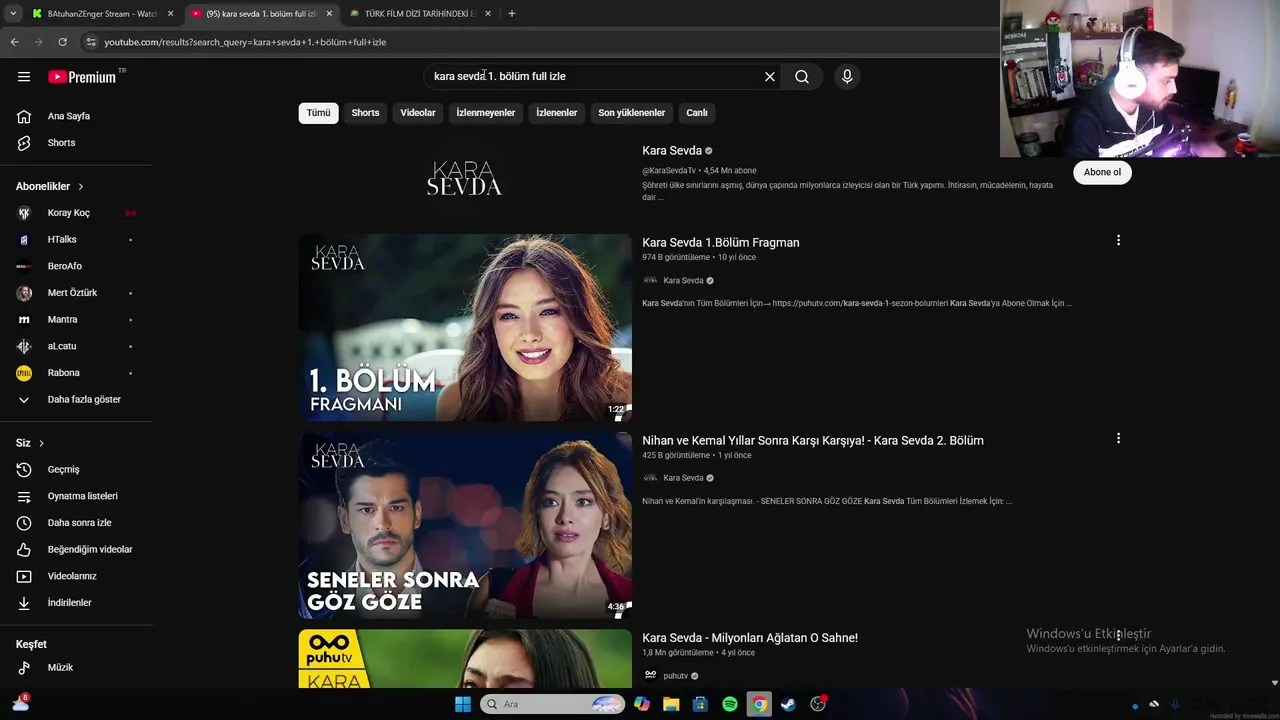Screen dimensions: 1280x720
Task: Open Milyonları Ağlatan O Sahne video title
Action: point(749,638)
